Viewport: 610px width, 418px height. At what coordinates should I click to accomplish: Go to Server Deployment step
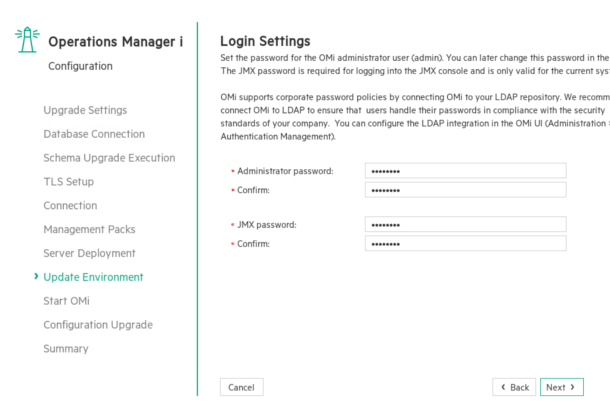click(x=89, y=253)
